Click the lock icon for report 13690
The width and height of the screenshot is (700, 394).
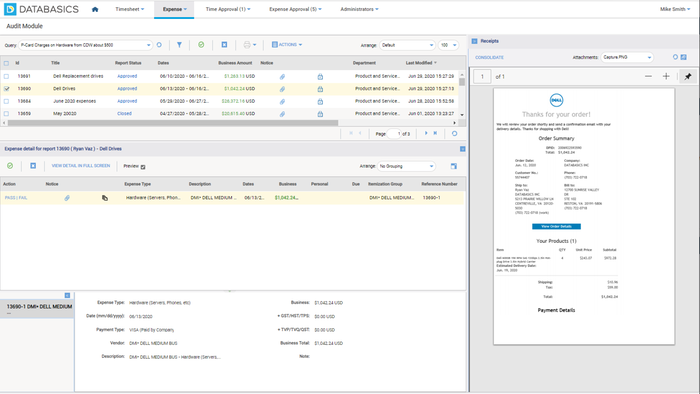(x=320, y=89)
